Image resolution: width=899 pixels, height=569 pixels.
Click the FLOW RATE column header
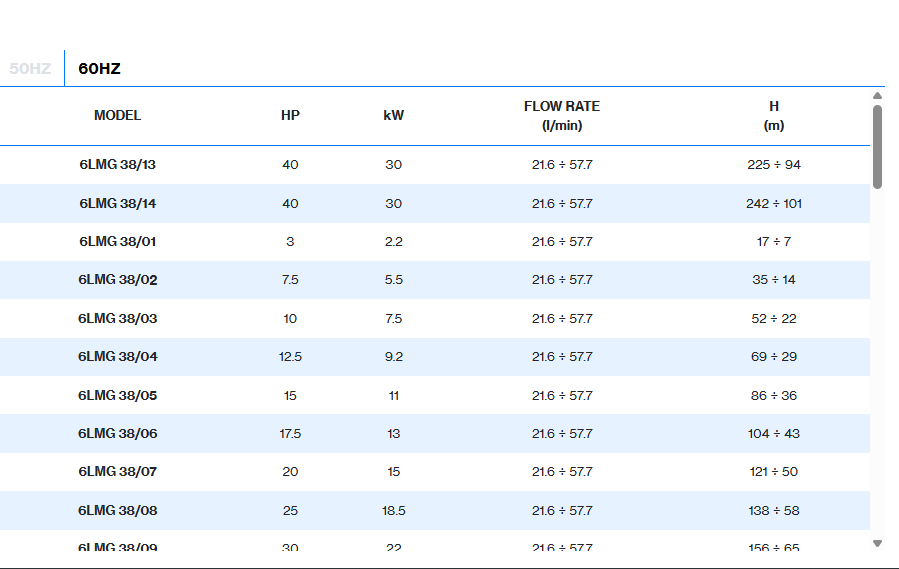tap(562, 115)
